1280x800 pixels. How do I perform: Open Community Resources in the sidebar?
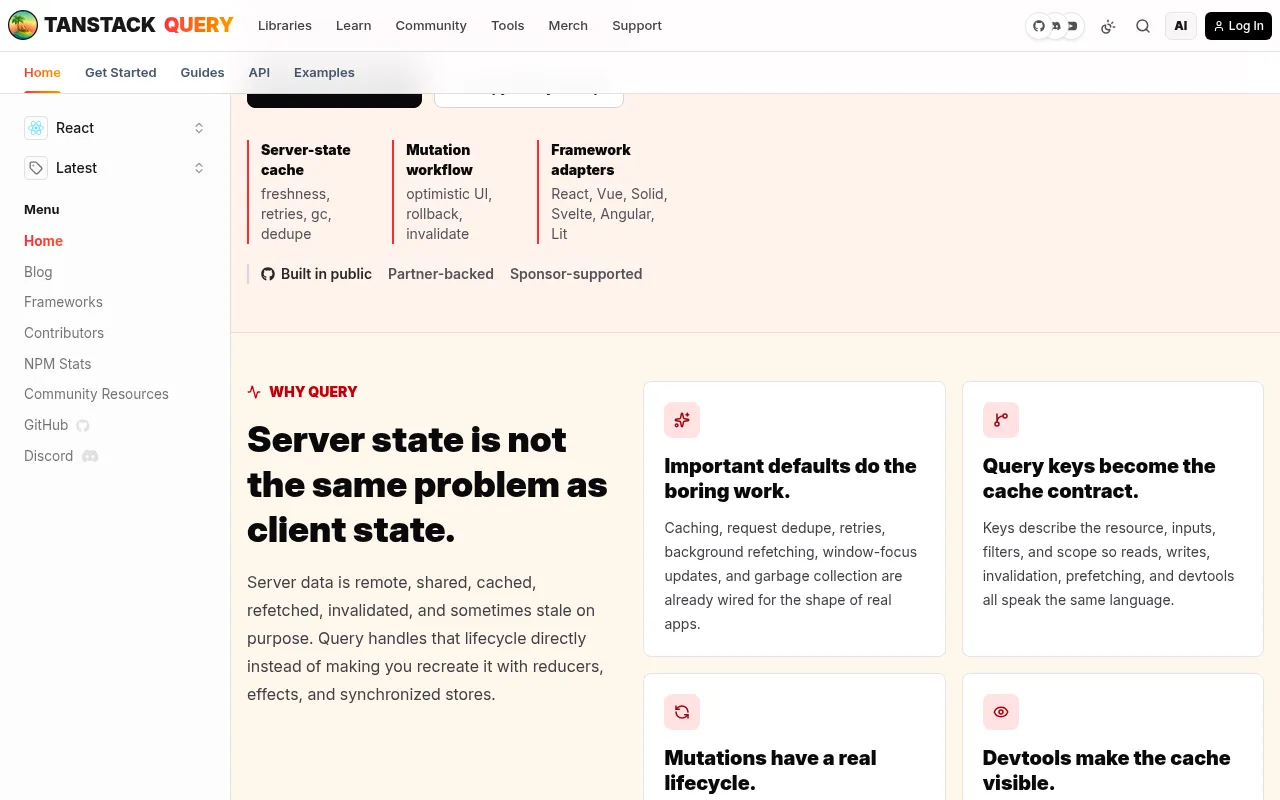(96, 394)
